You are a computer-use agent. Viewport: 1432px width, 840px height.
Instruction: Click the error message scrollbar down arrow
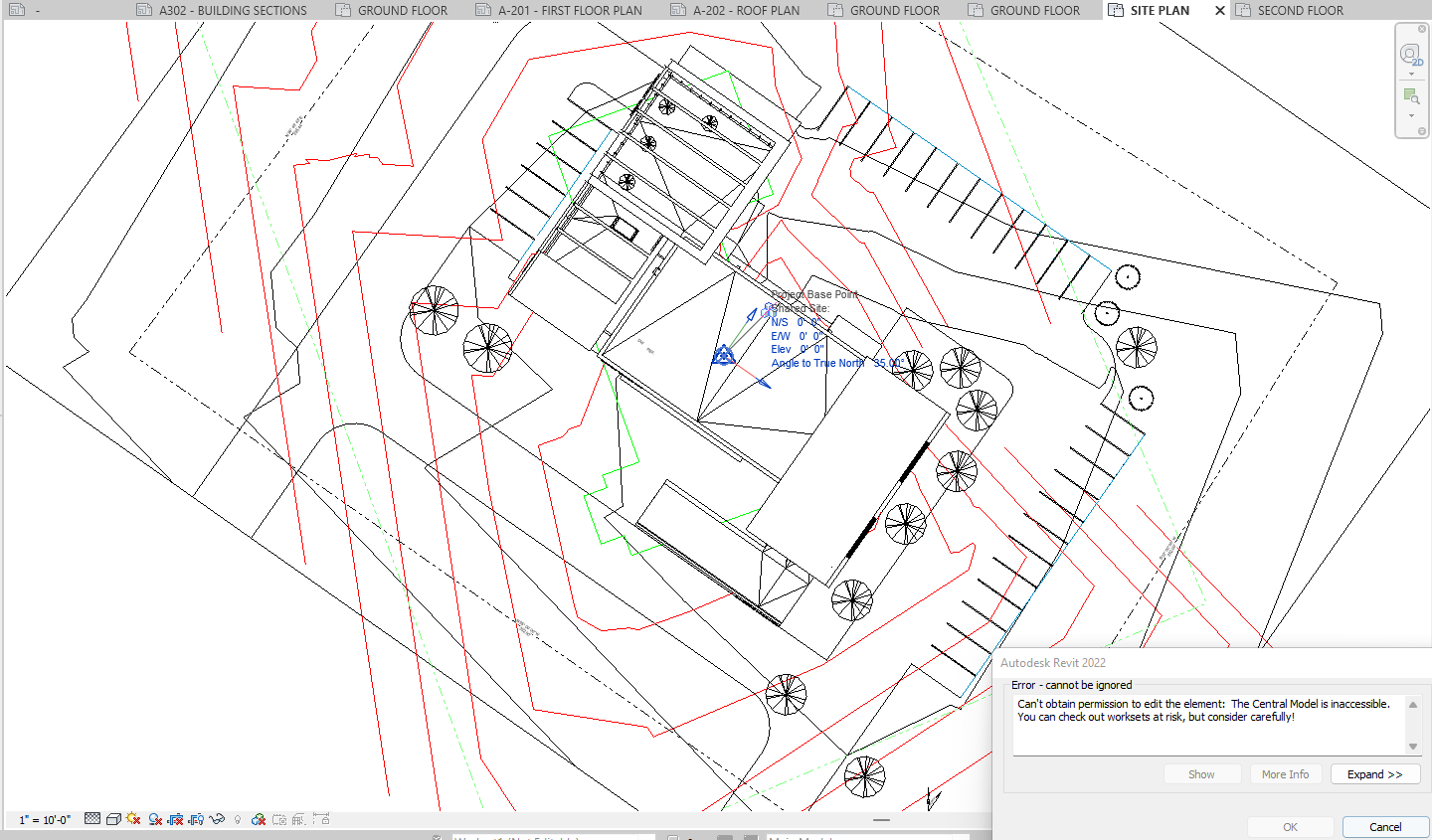(x=1412, y=747)
